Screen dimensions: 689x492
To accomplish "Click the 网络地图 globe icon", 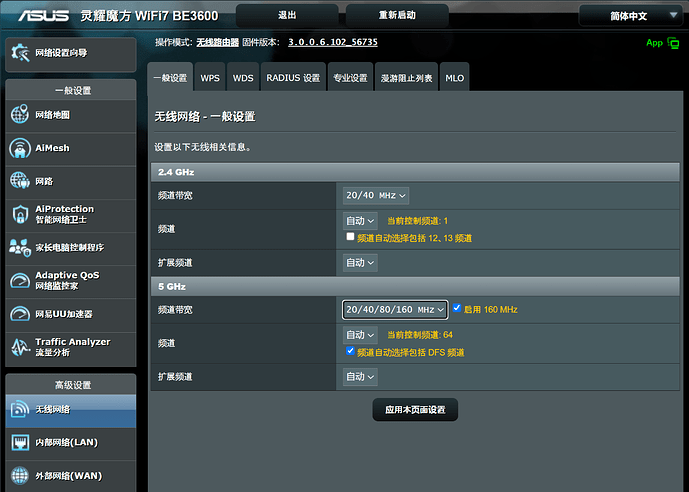I will [20, 115].
